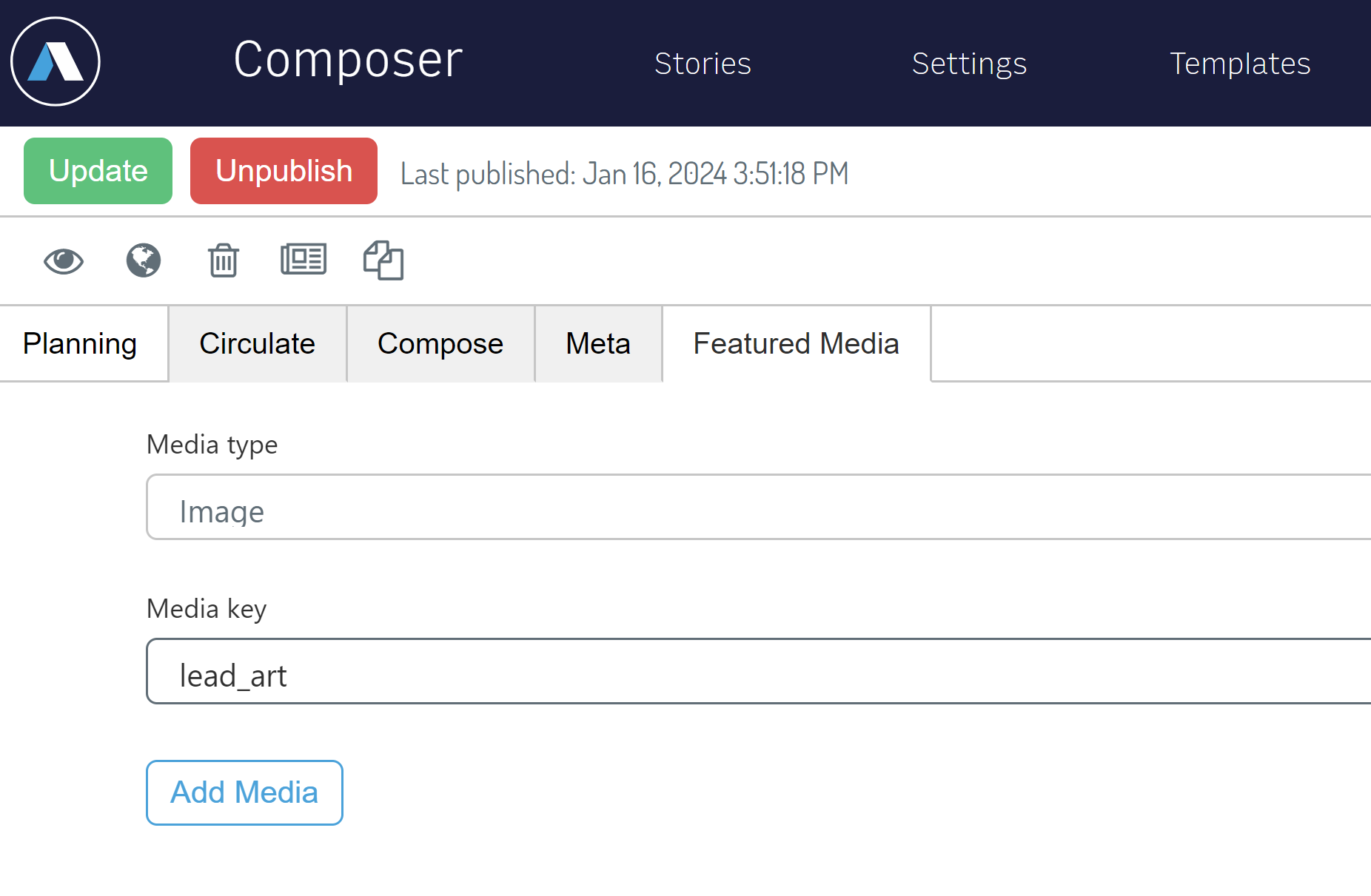1371x896 pixels.
Task: Select the Featured Media tab
Action: 797,344
